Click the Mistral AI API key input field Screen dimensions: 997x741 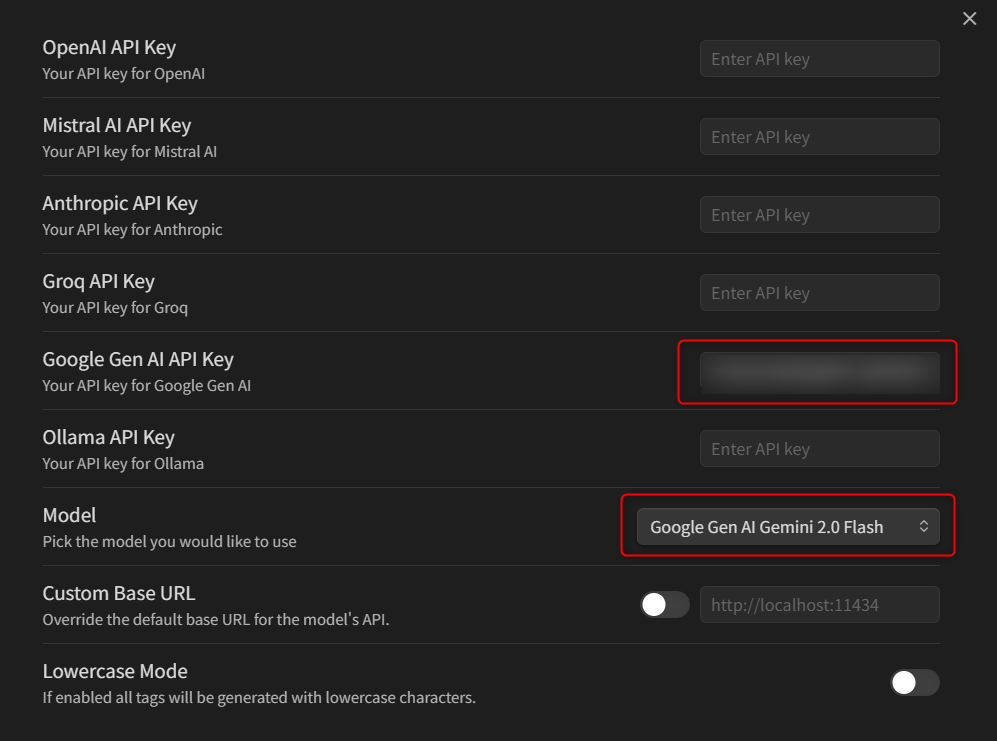[x=820, y=137]
